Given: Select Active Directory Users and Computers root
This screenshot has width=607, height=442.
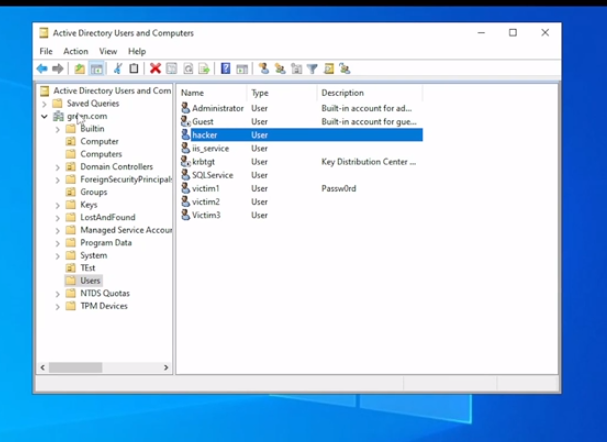Looking at the screenshot, I should click(x=112, y=91).
